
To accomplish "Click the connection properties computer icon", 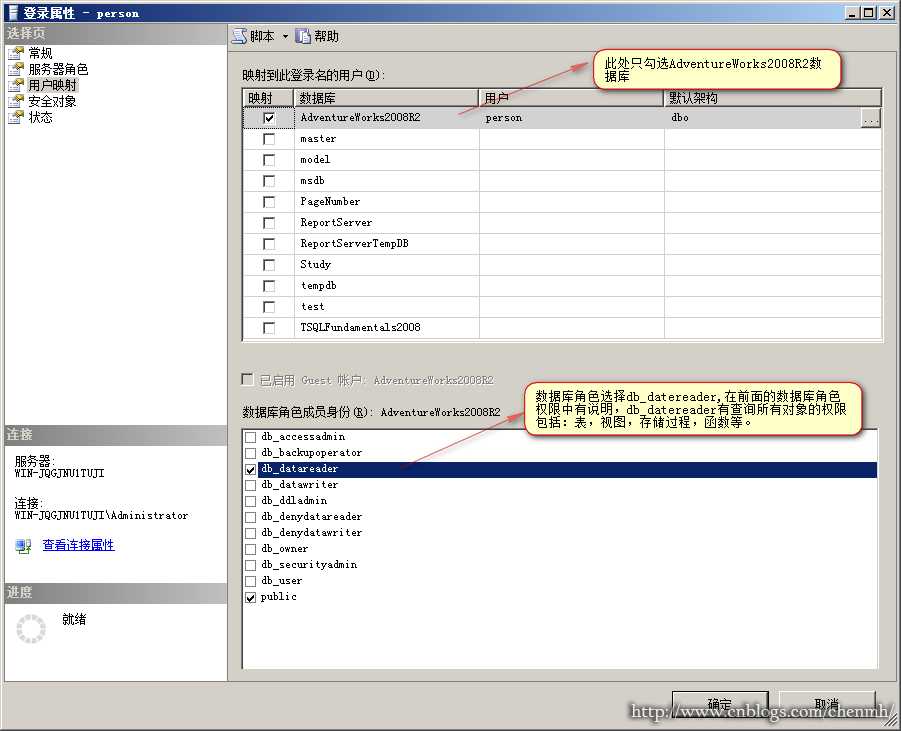I will click(x=24, y=546).
